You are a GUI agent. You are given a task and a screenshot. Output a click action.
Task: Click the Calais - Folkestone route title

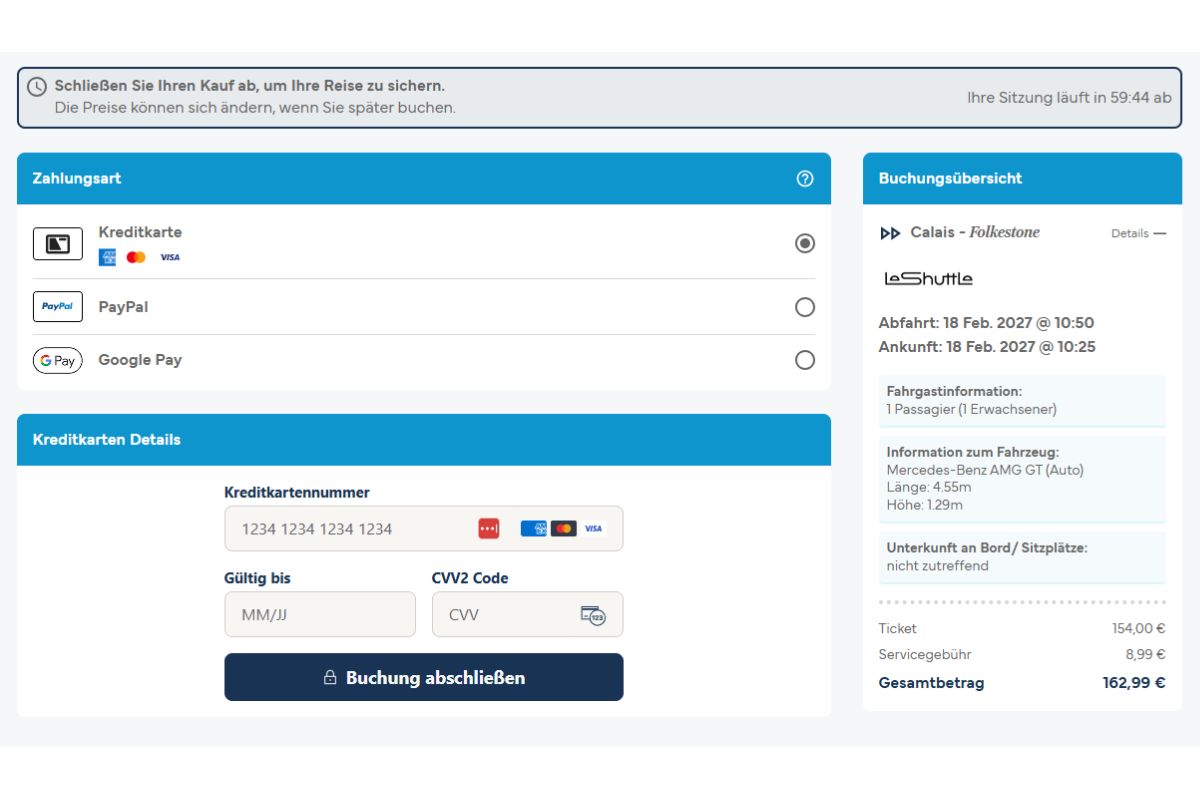(975, 232)
